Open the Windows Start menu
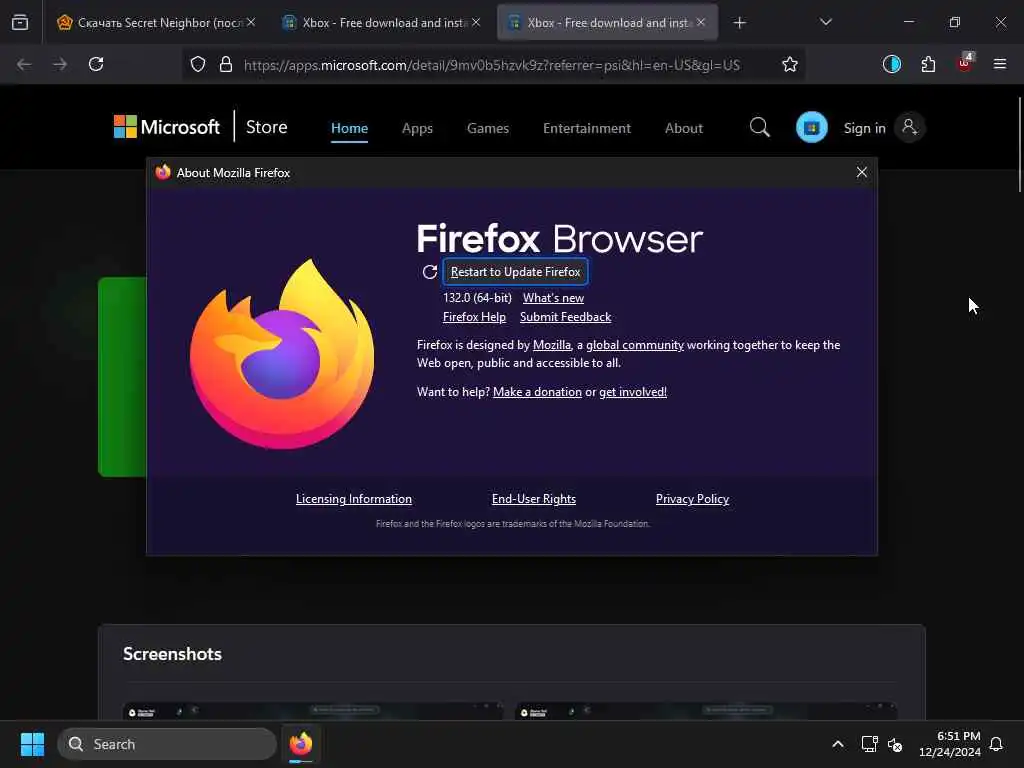This screenshot has height=768, width=1024. coord(32,744)
